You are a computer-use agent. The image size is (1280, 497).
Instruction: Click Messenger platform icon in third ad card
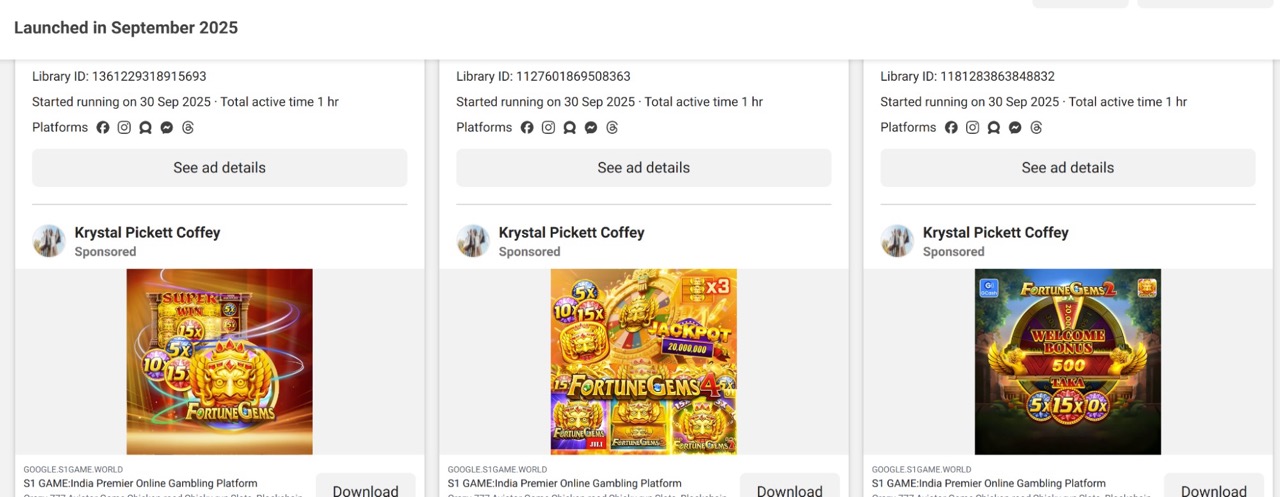[x=1014, y=127]
